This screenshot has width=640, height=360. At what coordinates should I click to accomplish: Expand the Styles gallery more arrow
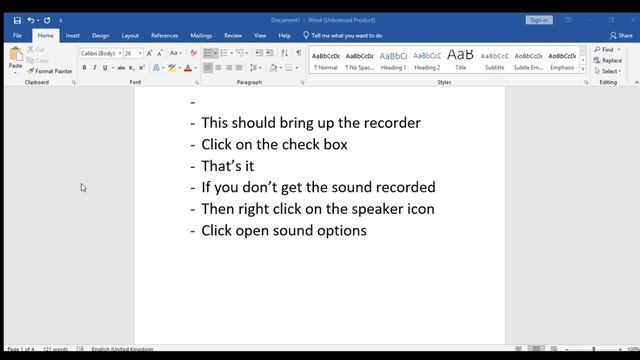click(x=583, y=69)
